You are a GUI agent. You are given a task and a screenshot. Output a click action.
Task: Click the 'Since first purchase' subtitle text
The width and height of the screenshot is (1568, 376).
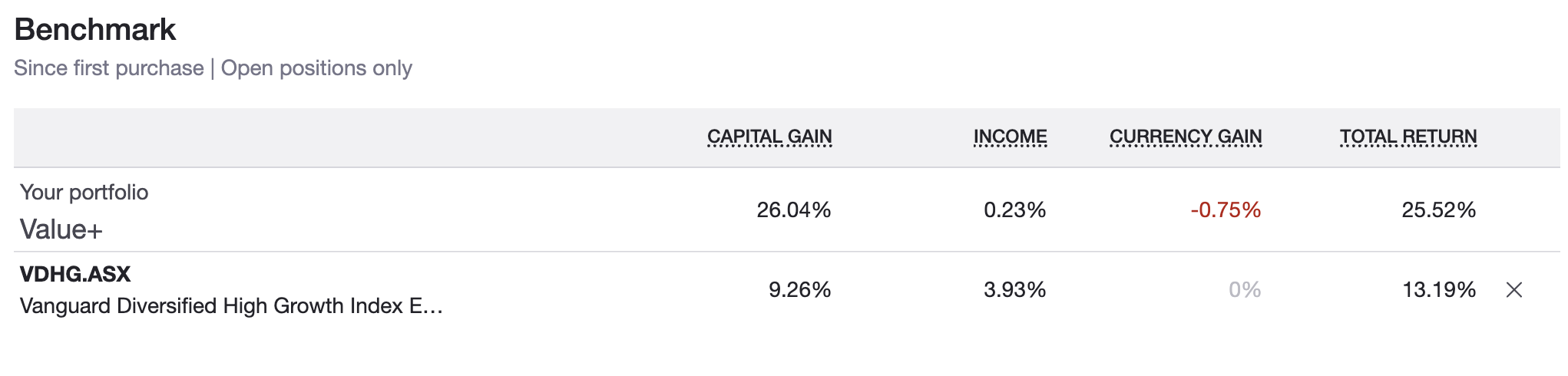(x=109, y=68)
